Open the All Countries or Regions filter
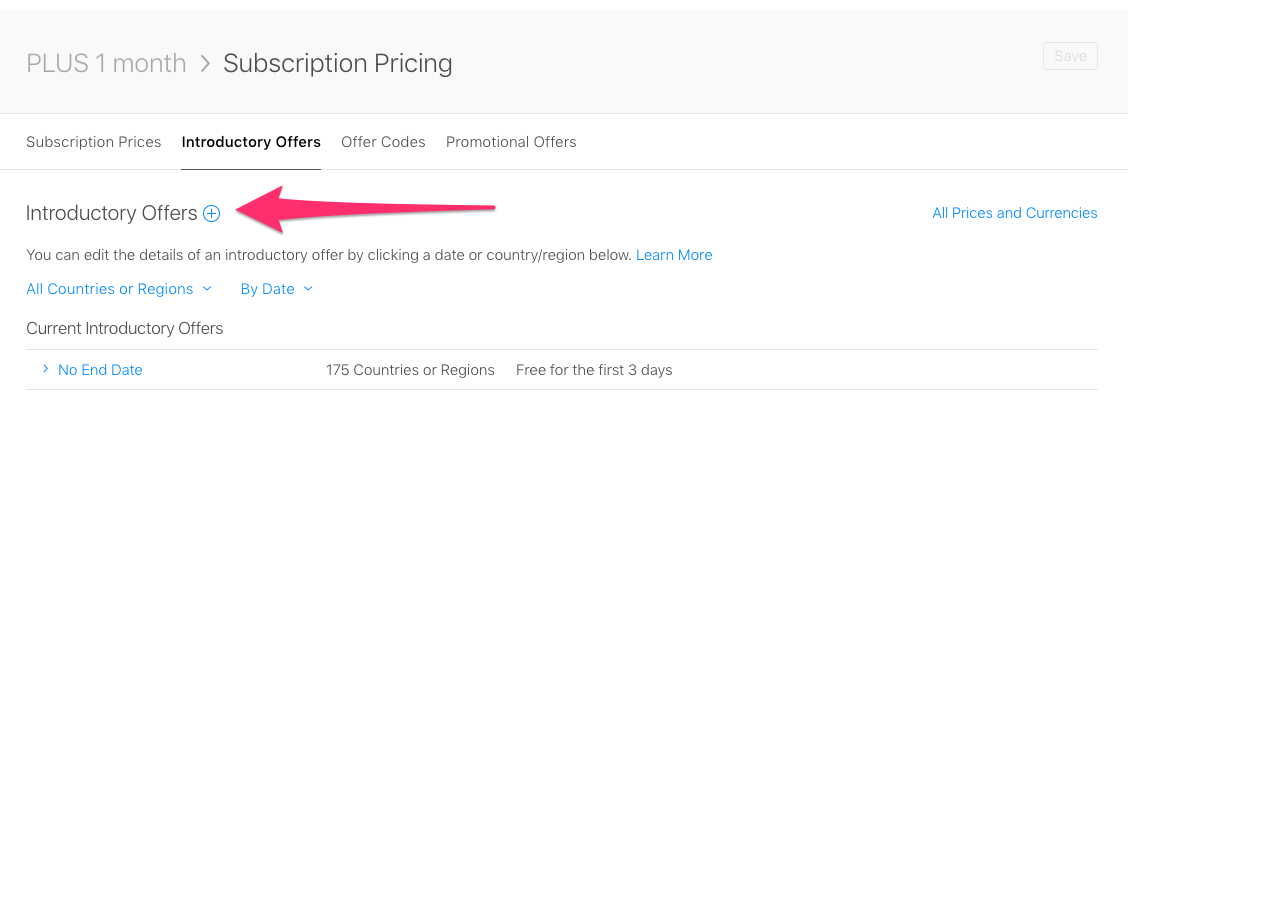 (110, 289)
